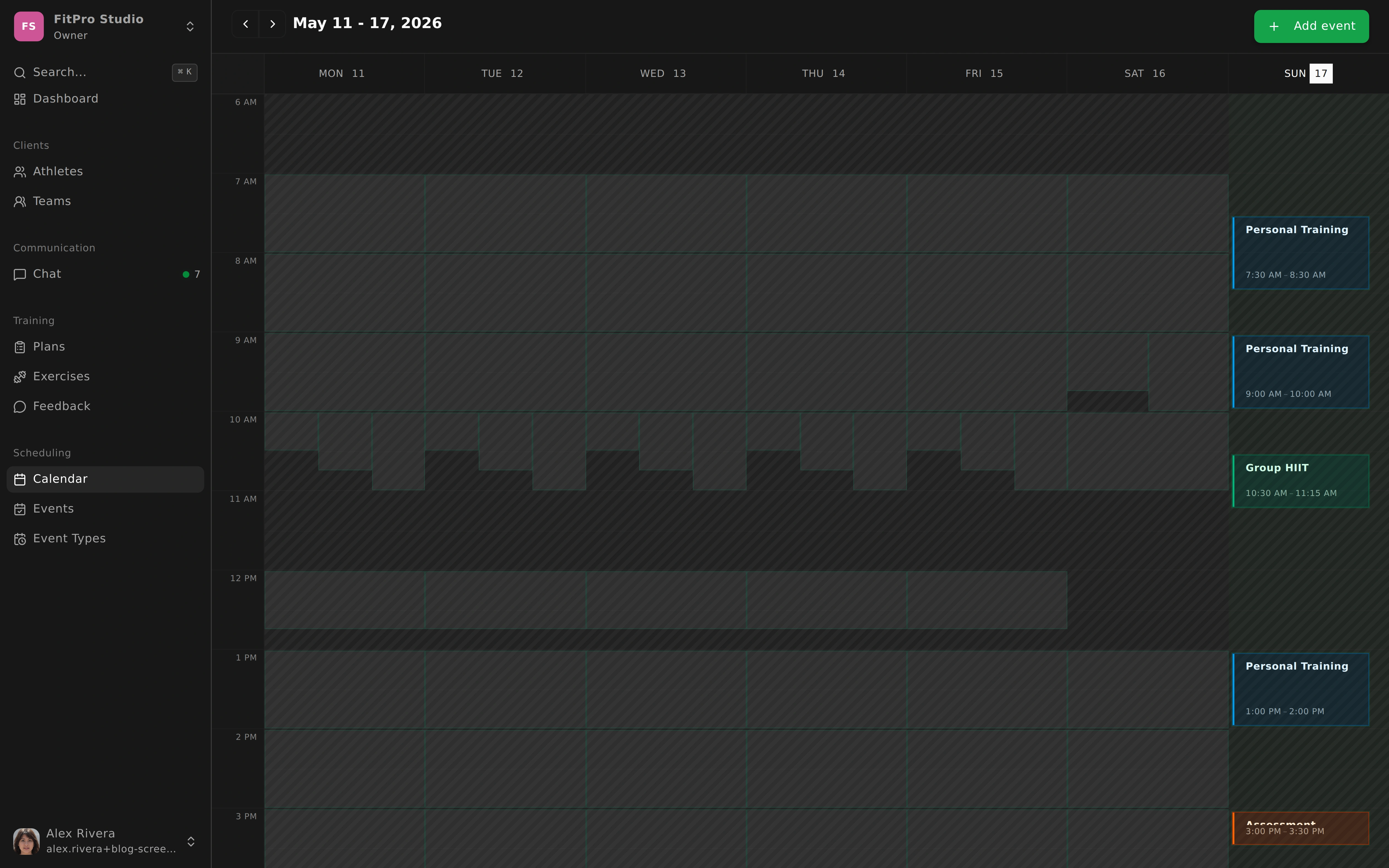
Task: Expand the FitPro Studio workspace switcher
Action: tap(190, 26)
